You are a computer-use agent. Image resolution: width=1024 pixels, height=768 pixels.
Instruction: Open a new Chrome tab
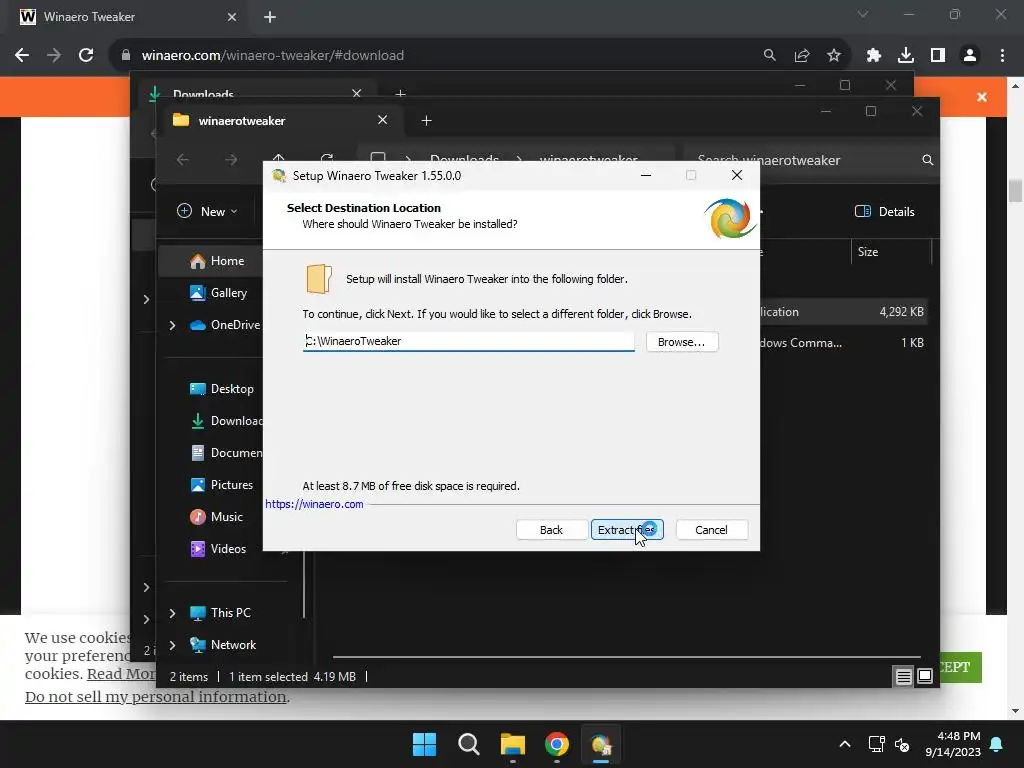click(x=270, y=17)
